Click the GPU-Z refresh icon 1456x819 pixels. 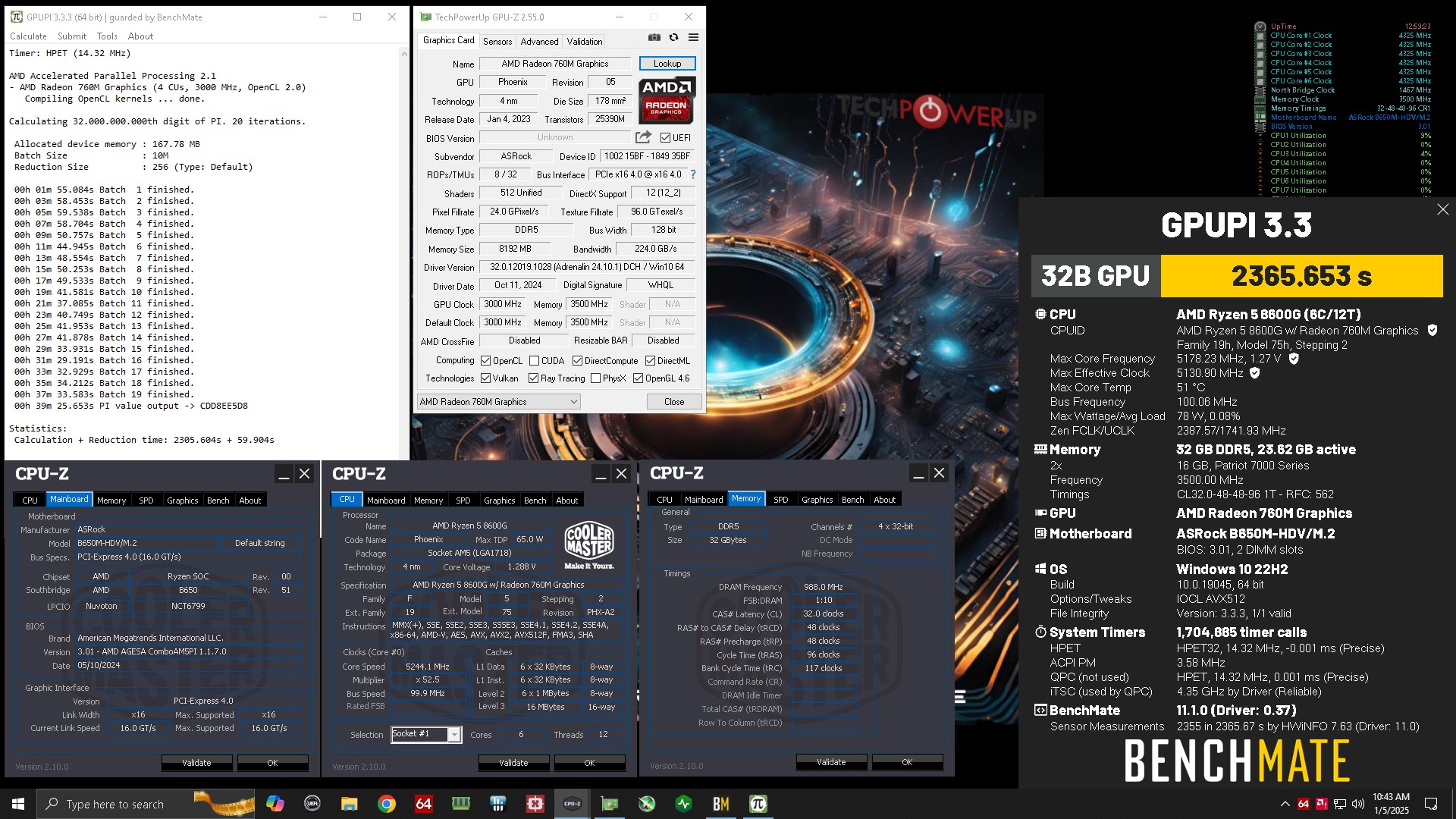pos(673,37)
